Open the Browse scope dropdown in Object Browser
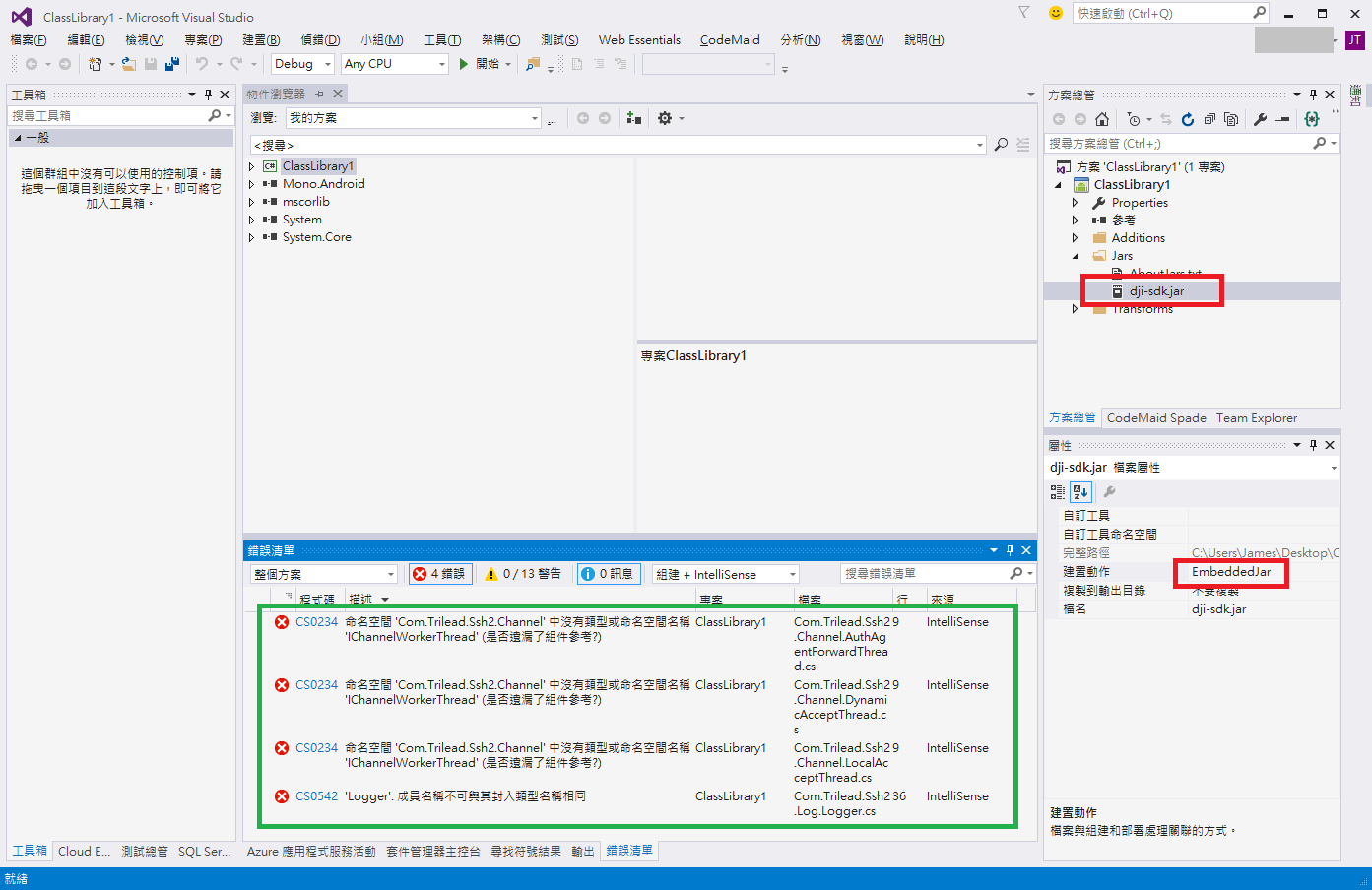 pyautogui.click(x=414, y=118)
